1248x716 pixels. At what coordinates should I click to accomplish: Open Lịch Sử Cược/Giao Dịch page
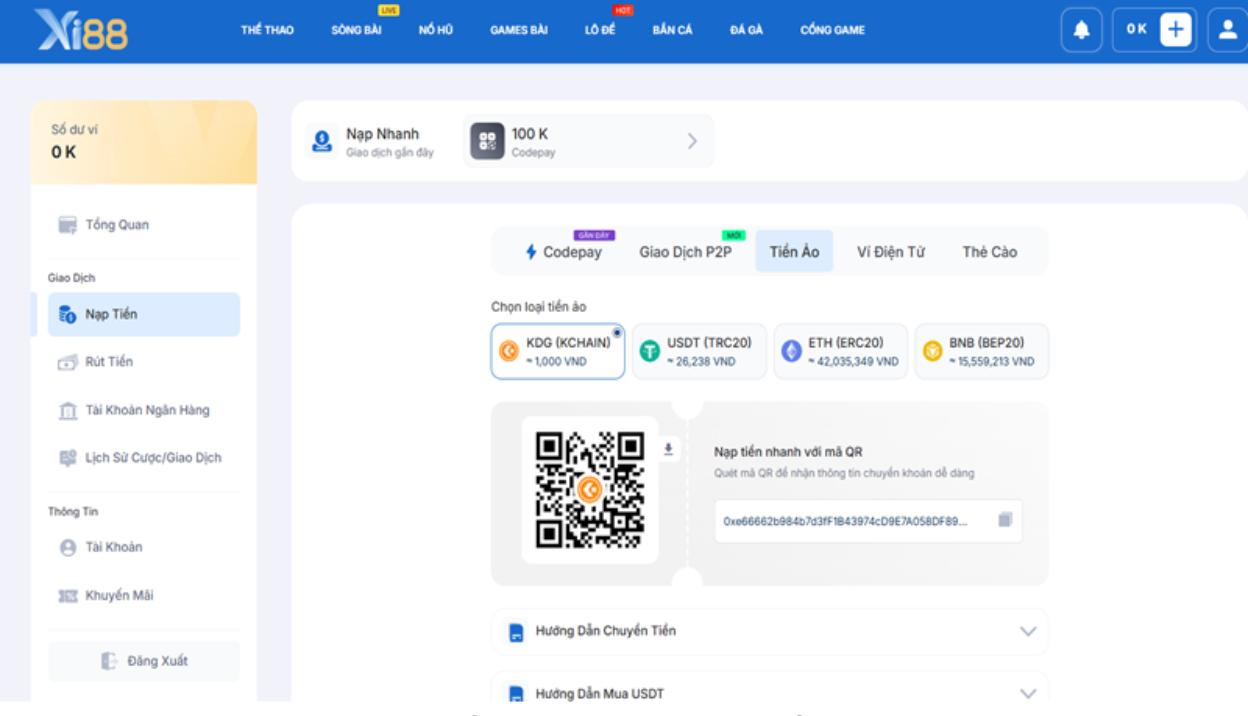pos(144,458)
